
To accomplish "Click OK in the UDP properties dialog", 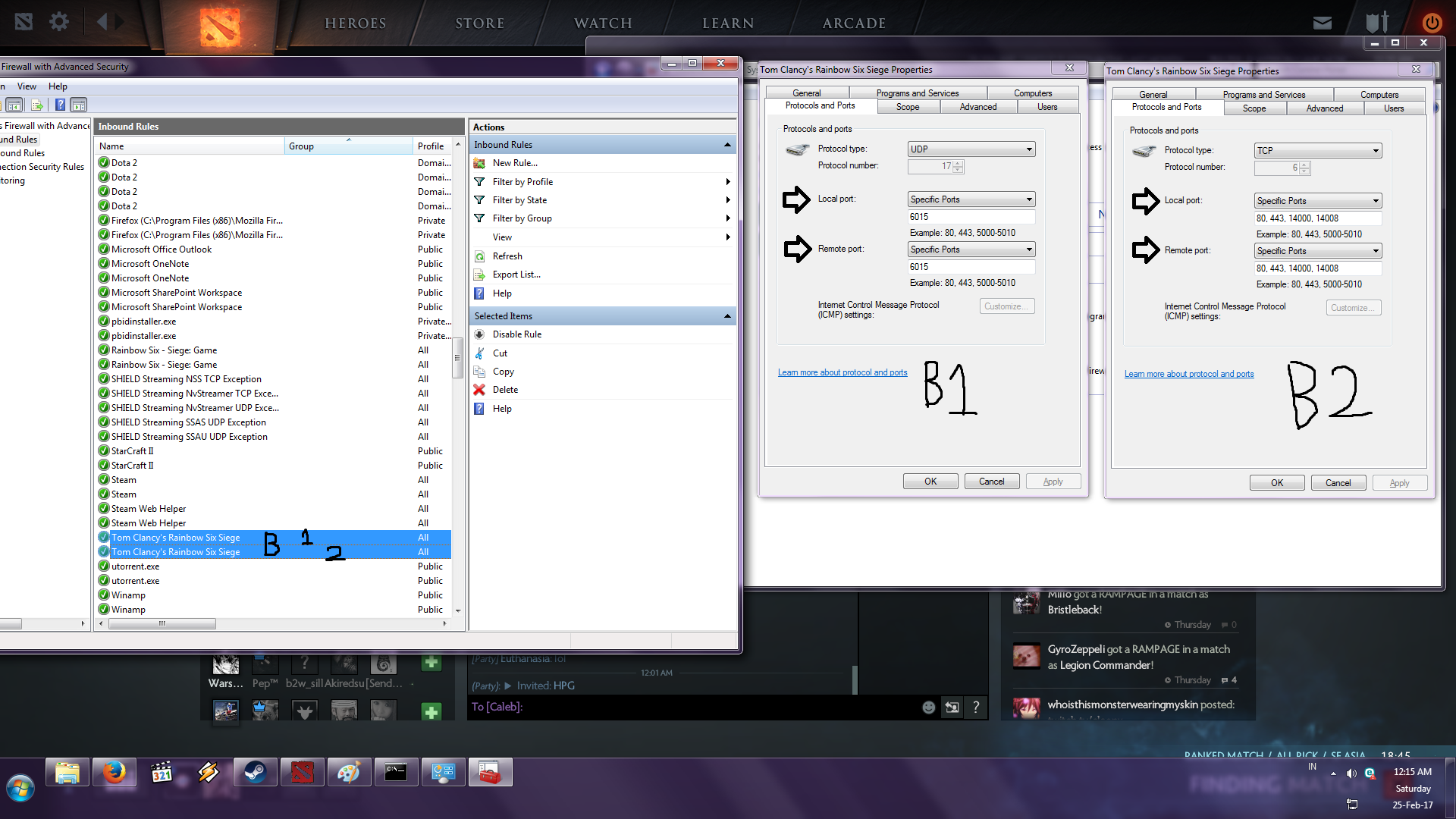I will (930, 482).
